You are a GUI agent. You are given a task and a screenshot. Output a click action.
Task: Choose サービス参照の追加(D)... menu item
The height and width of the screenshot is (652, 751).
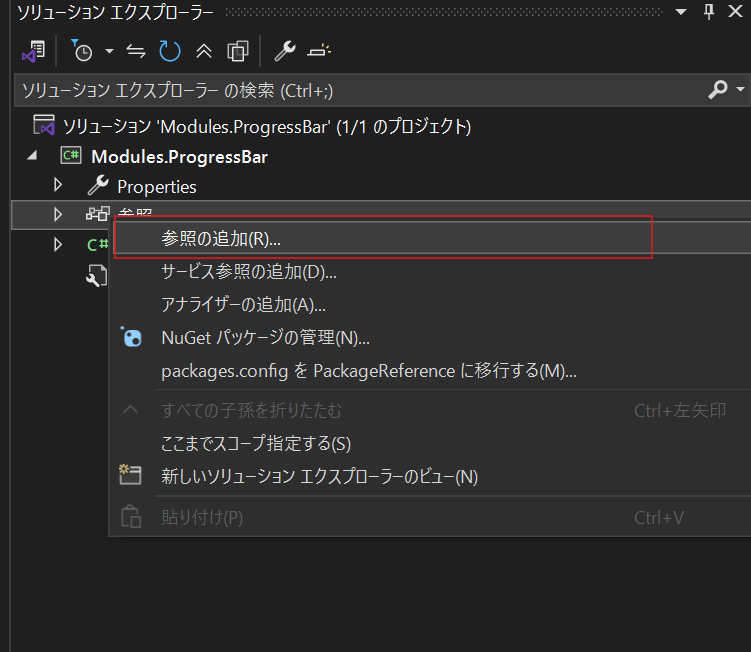click(x=431, y=272)
